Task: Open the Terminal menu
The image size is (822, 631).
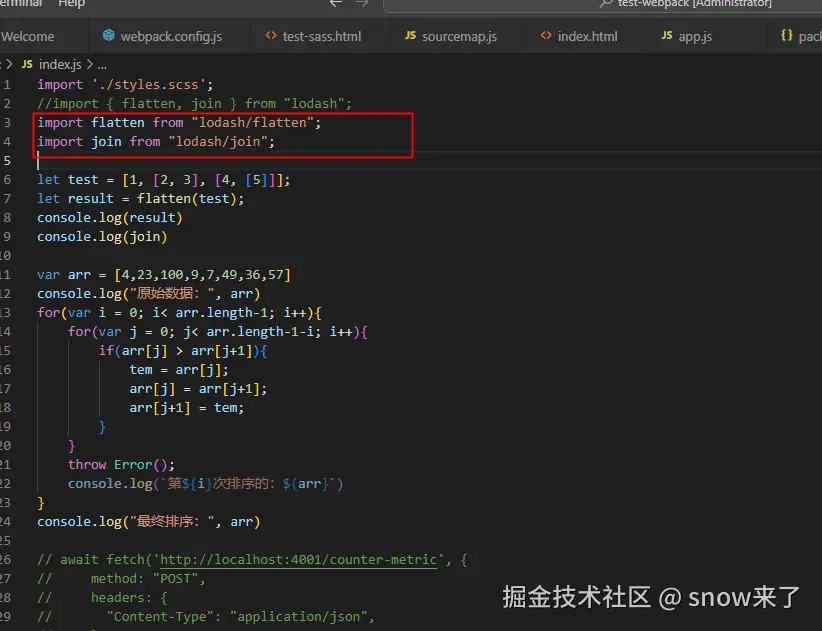Action: click(21, 3)
